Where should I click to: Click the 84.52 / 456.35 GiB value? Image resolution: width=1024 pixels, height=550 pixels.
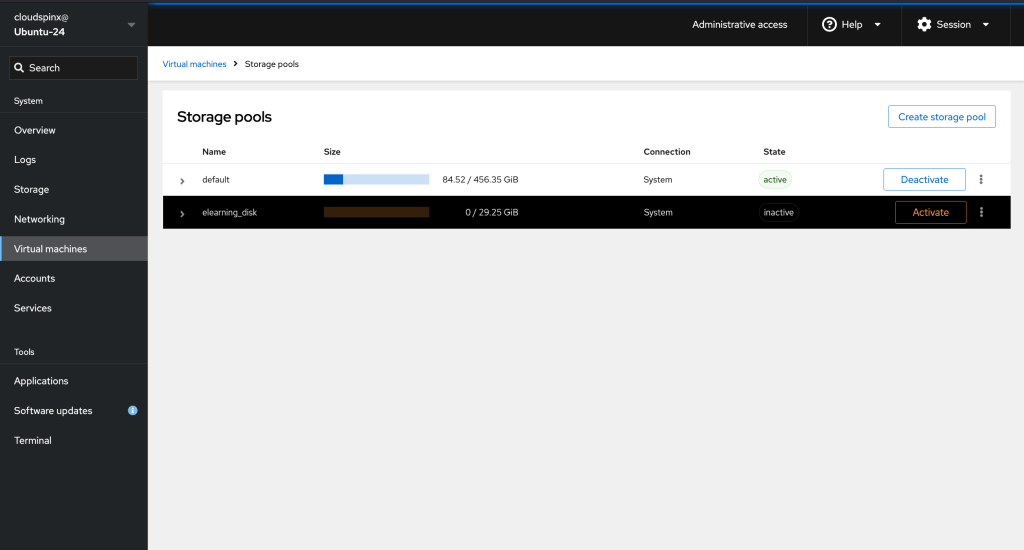(480, 180)
